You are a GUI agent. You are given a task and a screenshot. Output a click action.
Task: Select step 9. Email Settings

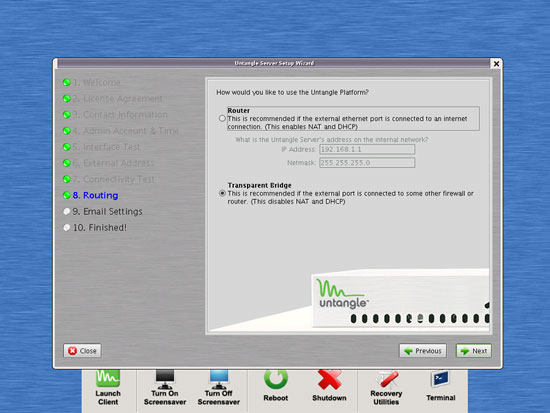click(x=103, y=212)
